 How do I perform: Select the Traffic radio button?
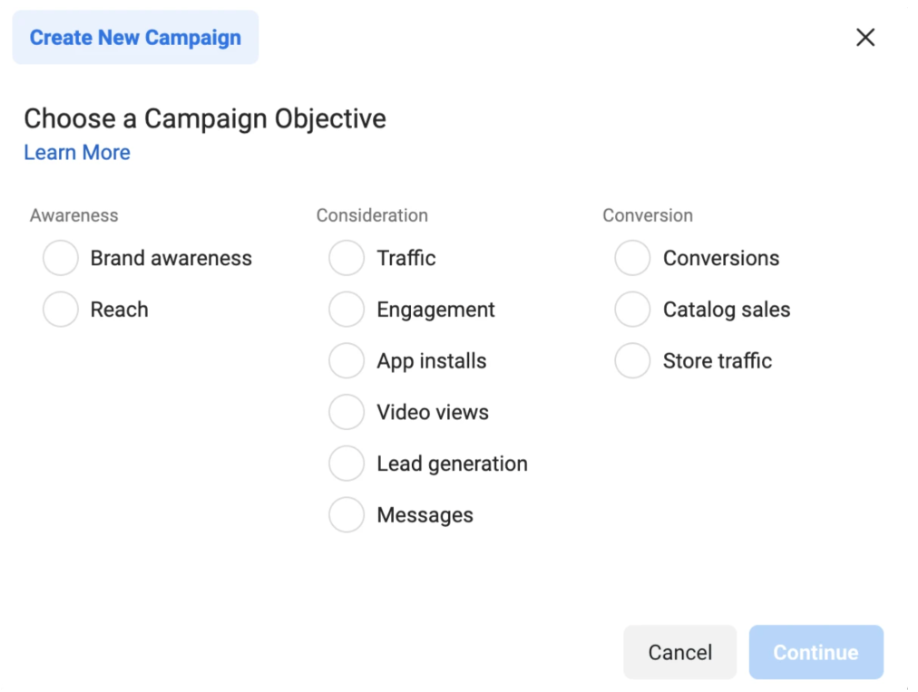[347, 258]
